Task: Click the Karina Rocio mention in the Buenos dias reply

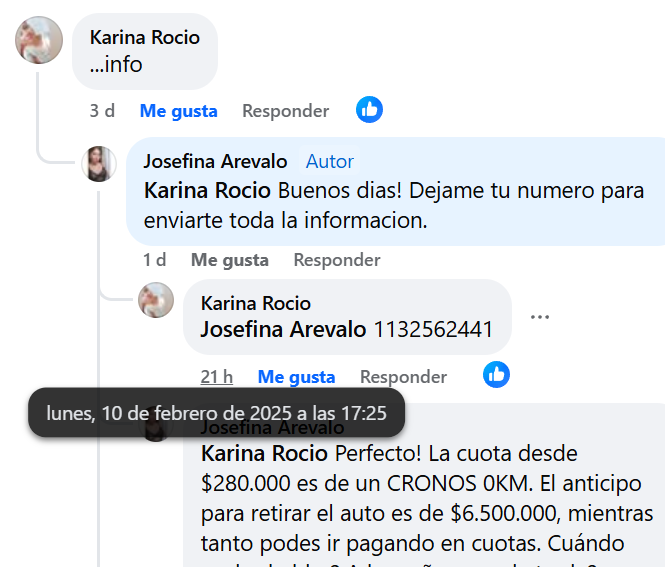Action: (x=207, y=190)
